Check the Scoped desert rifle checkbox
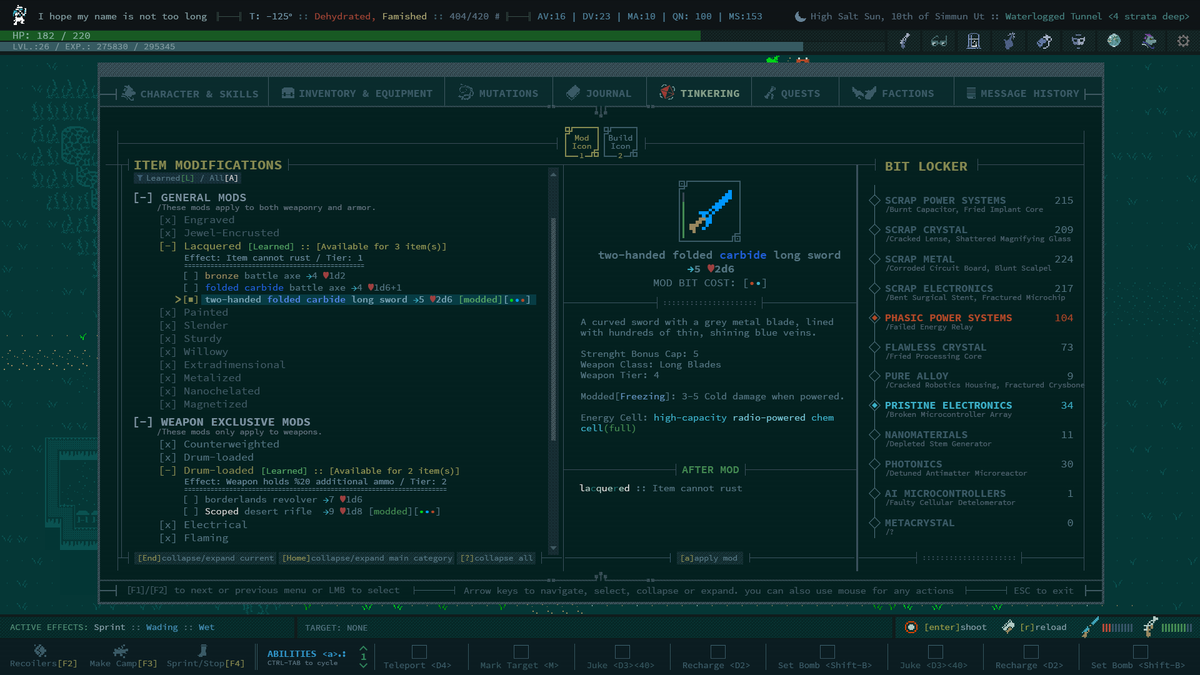Image resolution: width=1200 pixels, height=675 pixels. 191,511
